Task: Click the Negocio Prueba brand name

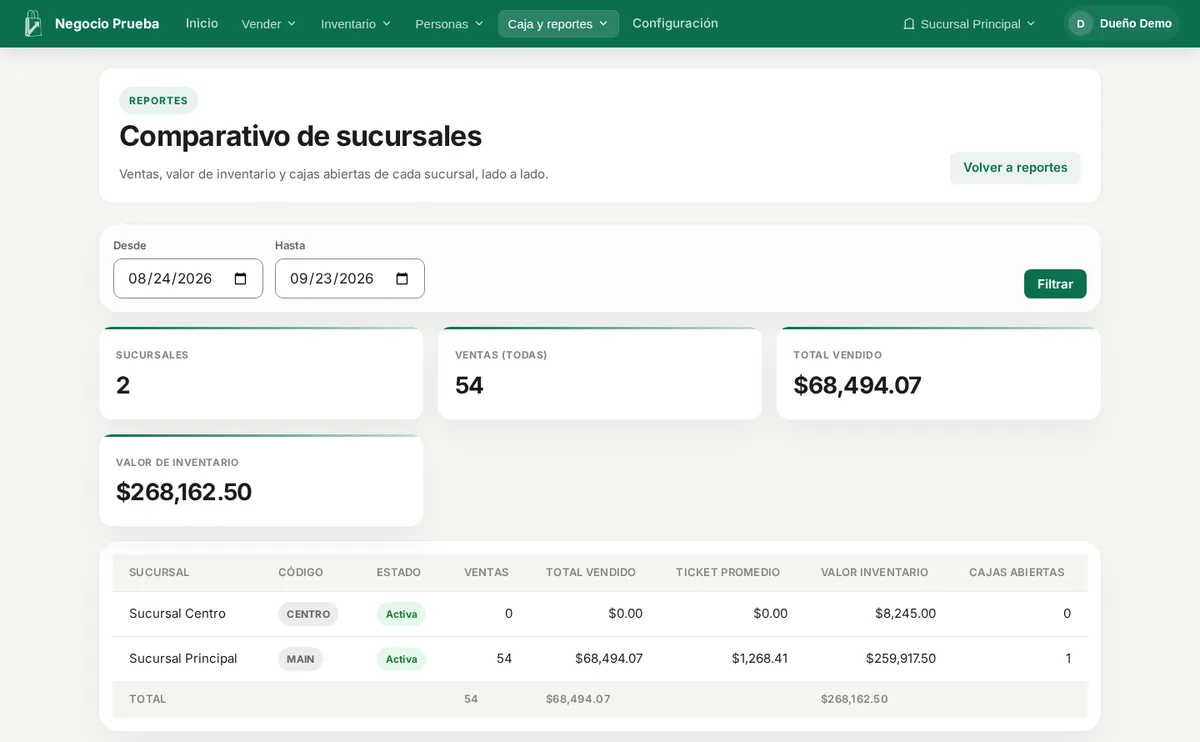Action: coord(107,24)
